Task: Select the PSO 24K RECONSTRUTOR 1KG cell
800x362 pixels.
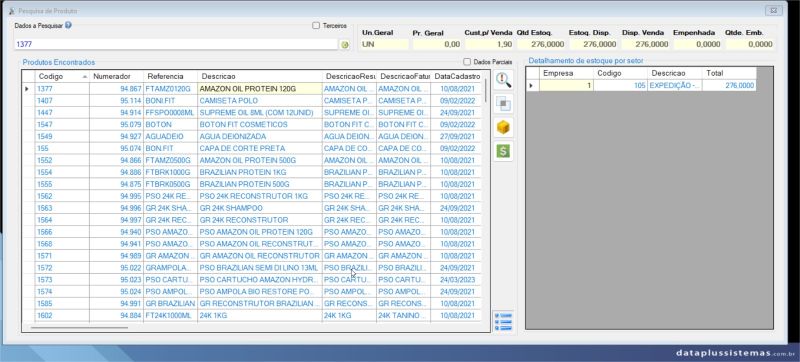Action: 260,196
